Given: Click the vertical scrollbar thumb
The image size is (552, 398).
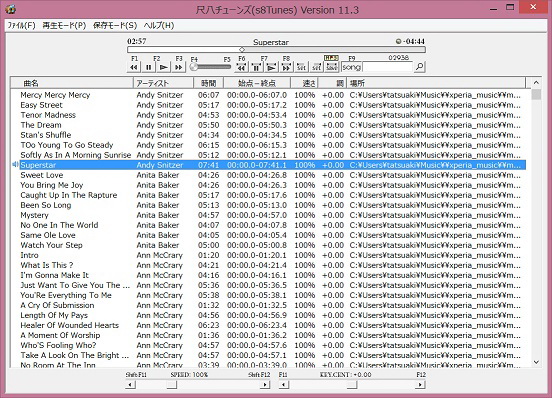Looking at the screenshot, I should [536, 94].
